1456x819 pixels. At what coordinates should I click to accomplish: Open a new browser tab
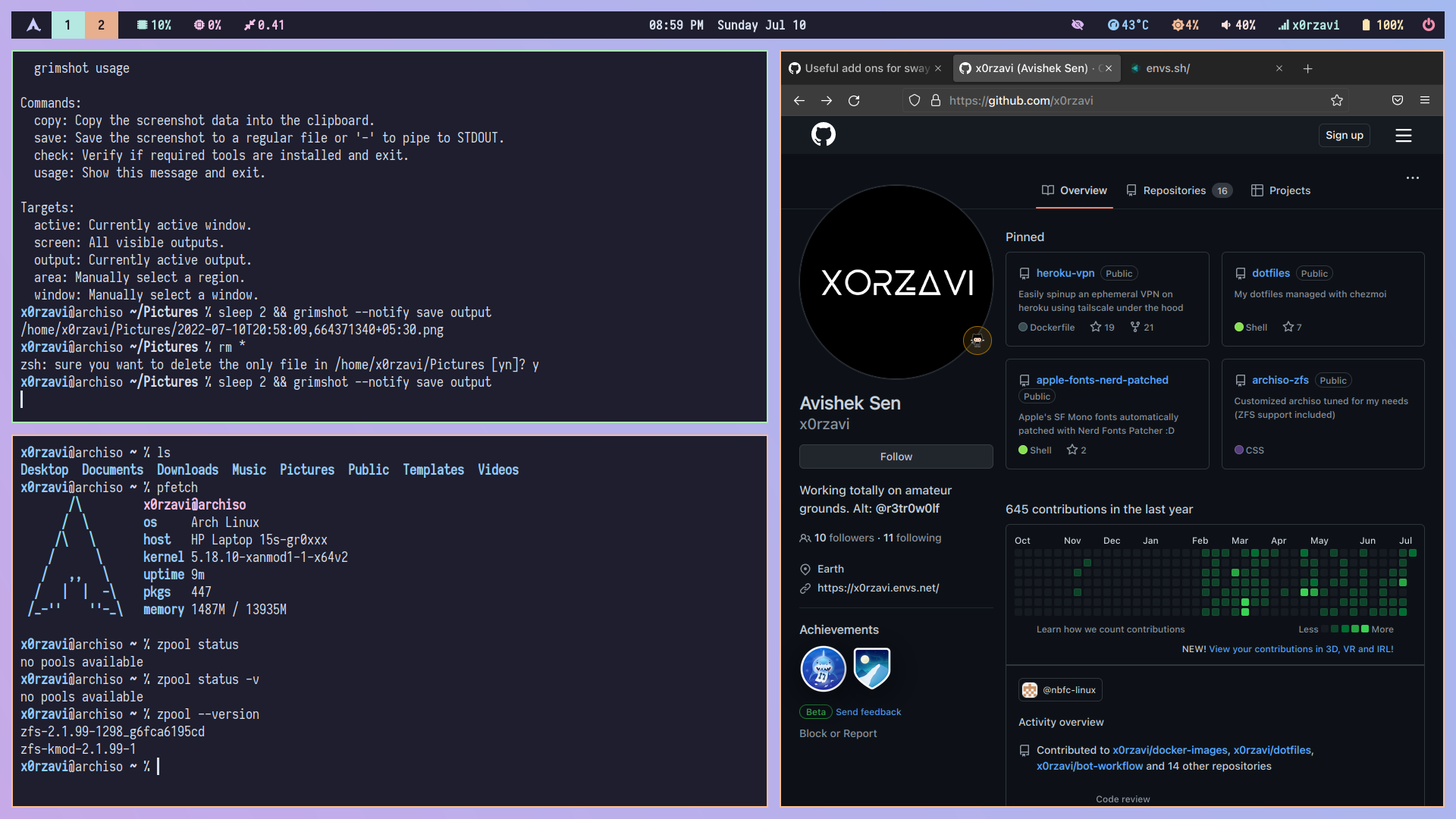(x=1307, y=68)
